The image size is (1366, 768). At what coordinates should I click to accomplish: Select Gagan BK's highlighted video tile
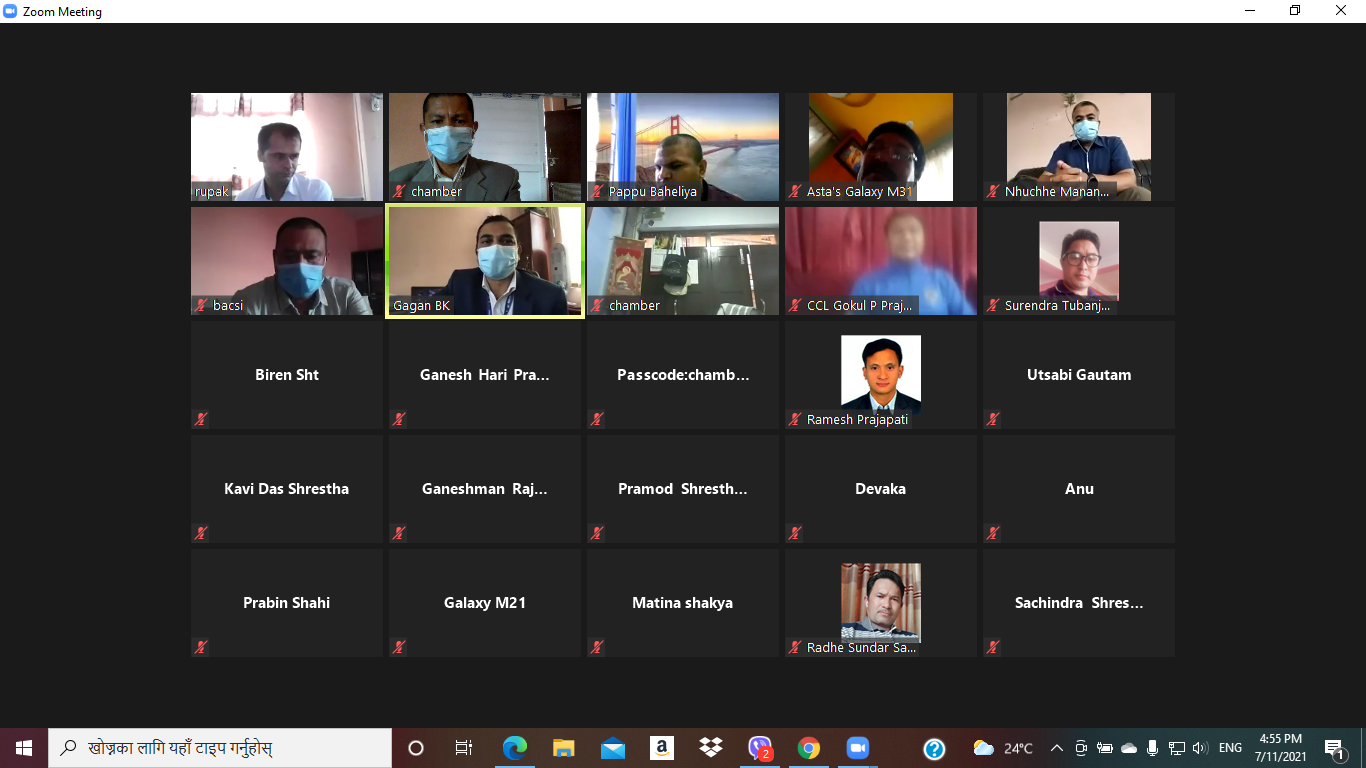[x=485, y=261]
